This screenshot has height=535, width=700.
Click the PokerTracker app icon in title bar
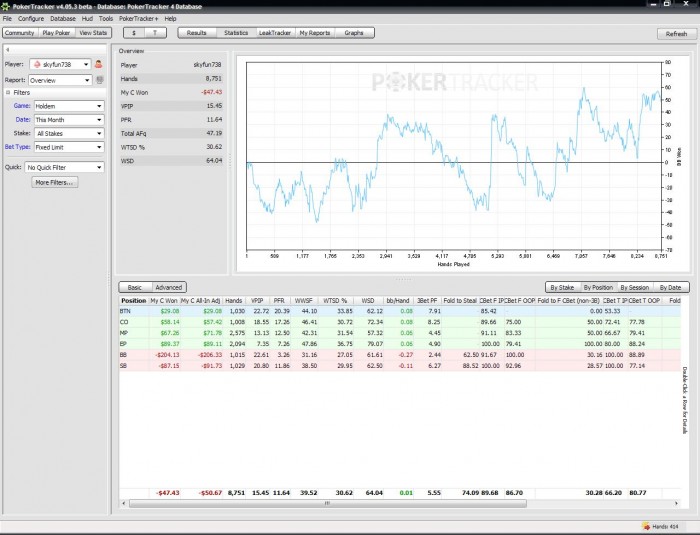5,6
